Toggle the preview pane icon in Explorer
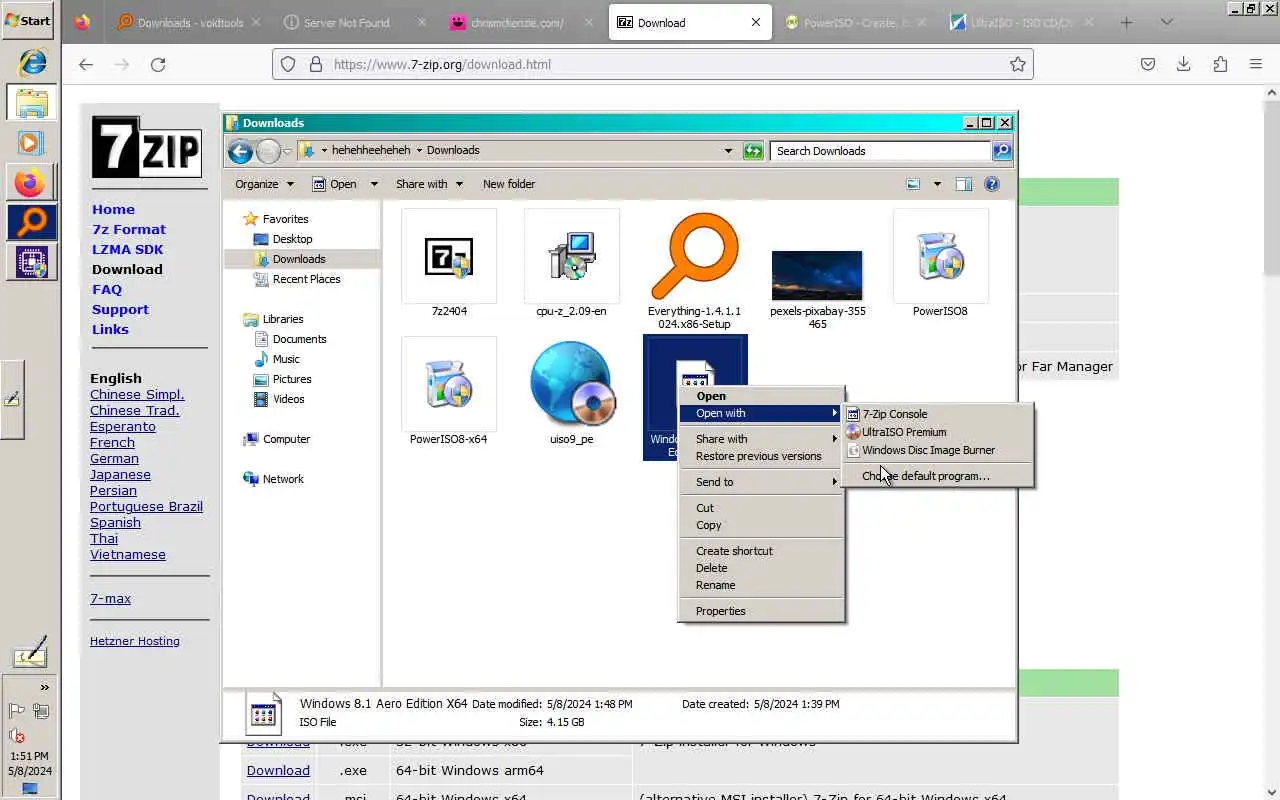The height and width of the screenshot is (800, 1280). pos(964,184)
